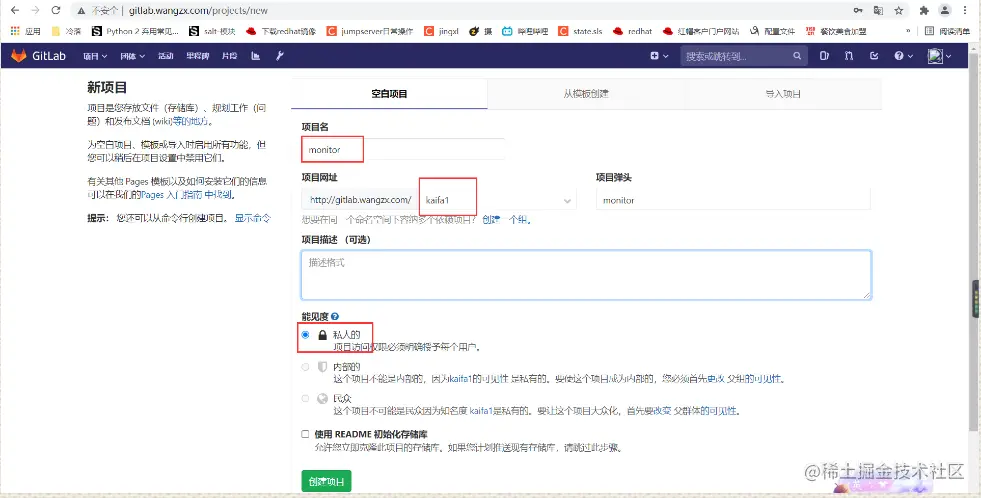Open the user avatar menu
This screenshot has height=498, width=981.
939,56
